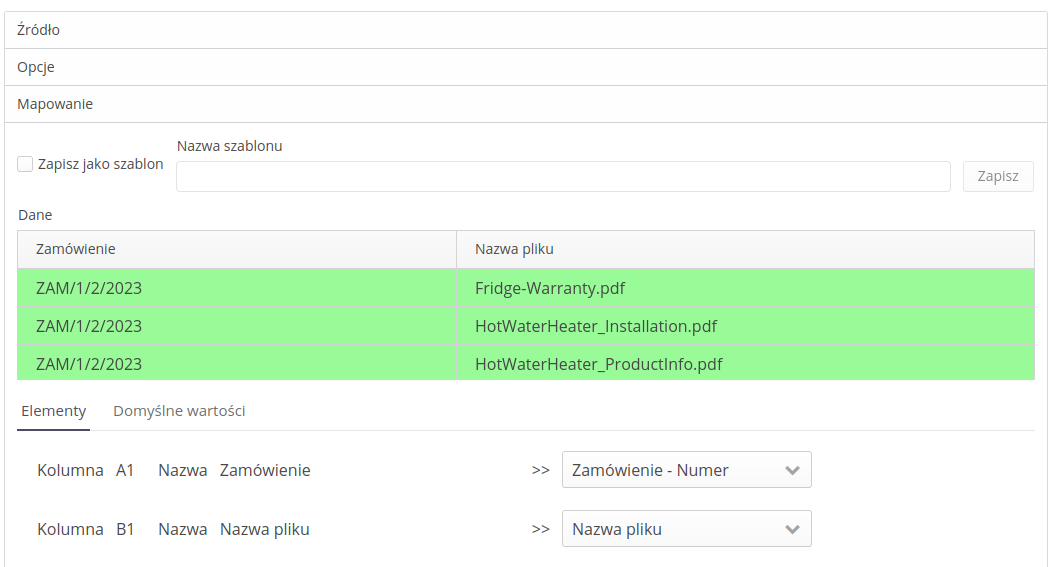
Task: Click the Nazwa pliku column header
Action: [x=514, y=249]
